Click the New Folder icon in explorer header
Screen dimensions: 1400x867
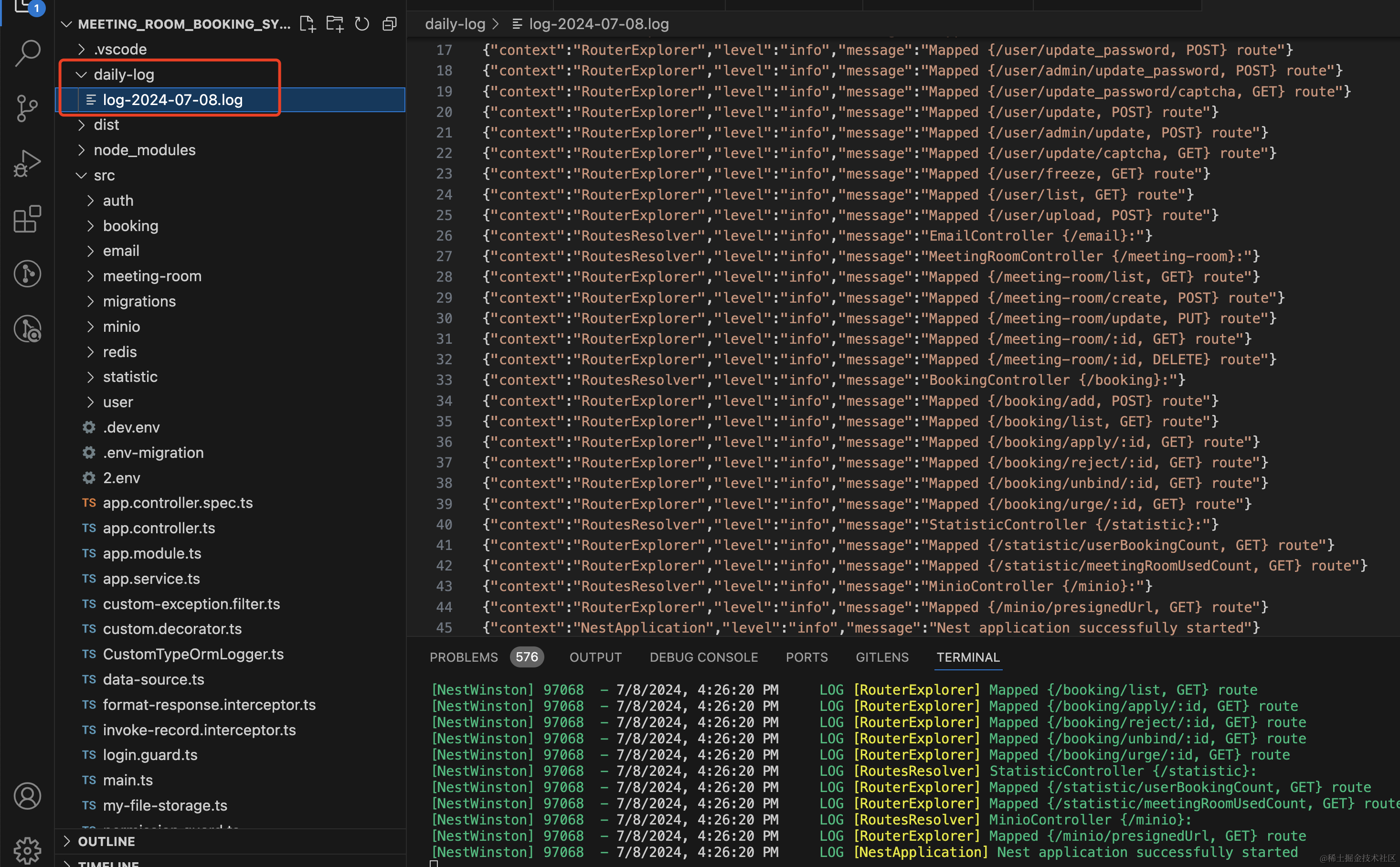[x=335, y=24]
